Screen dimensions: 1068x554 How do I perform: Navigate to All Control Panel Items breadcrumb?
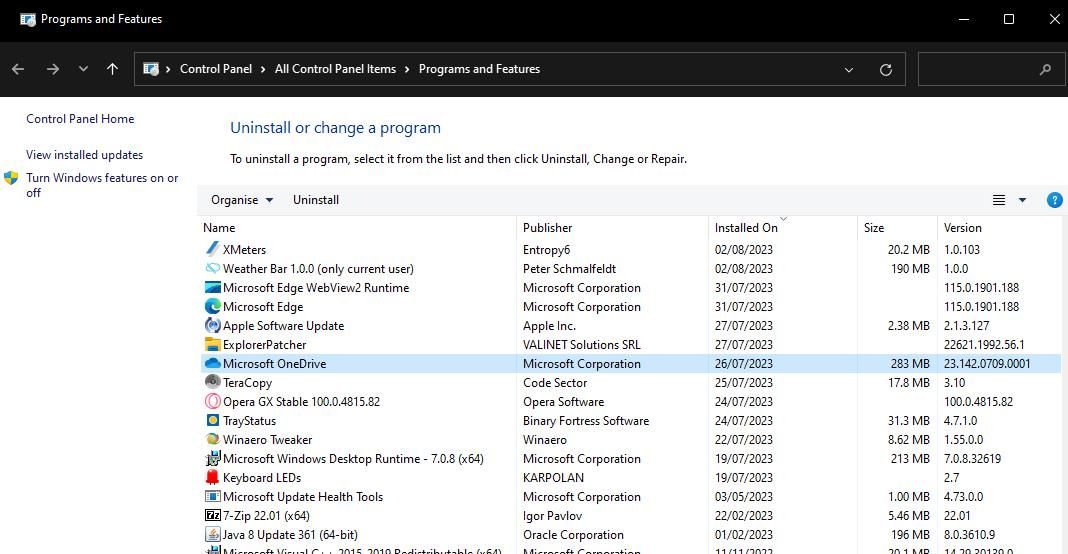pyautogui.click(x=335, y=69)
